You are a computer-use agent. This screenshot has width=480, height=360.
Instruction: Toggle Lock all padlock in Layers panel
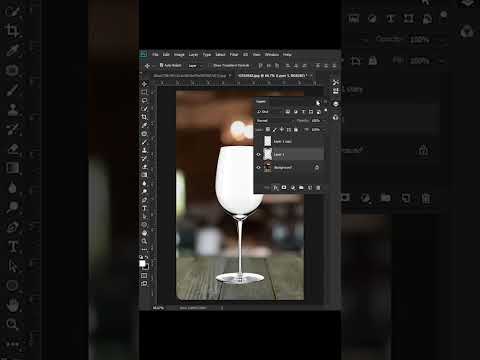(x=296, y=130)
